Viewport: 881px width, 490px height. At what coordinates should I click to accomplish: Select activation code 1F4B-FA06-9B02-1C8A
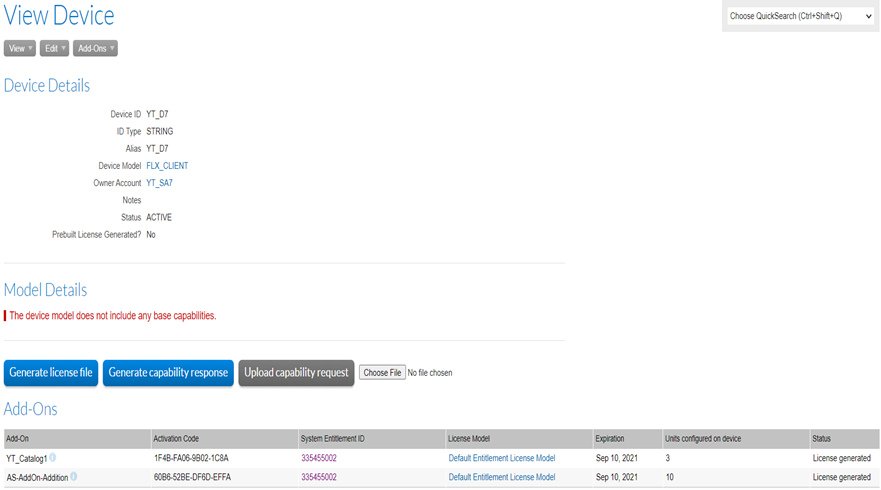tap(191, 458)
